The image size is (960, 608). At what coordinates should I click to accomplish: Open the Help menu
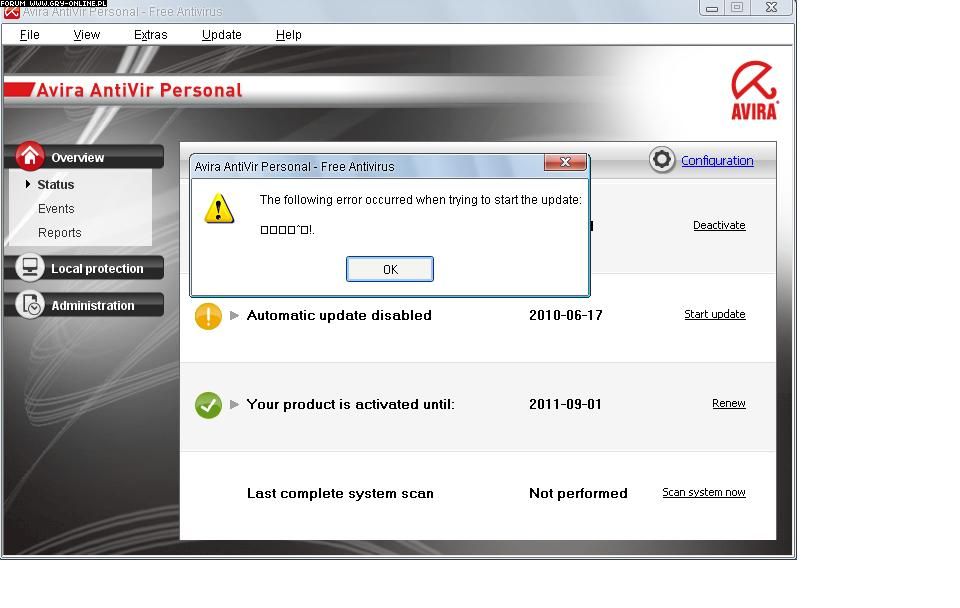[x=288, y=35]
